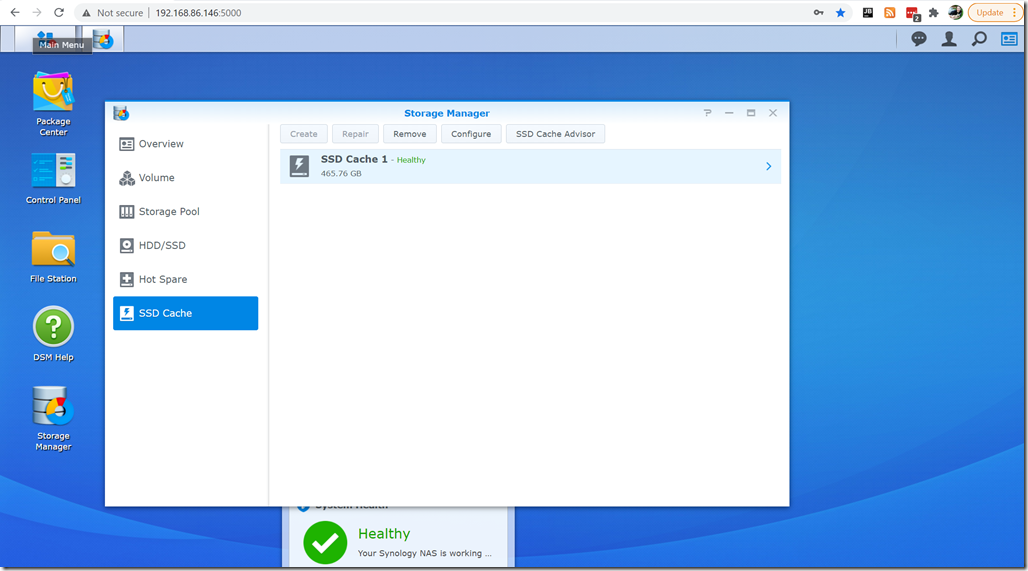
Task: Click Chrome Update button
Action: (995, 12)
